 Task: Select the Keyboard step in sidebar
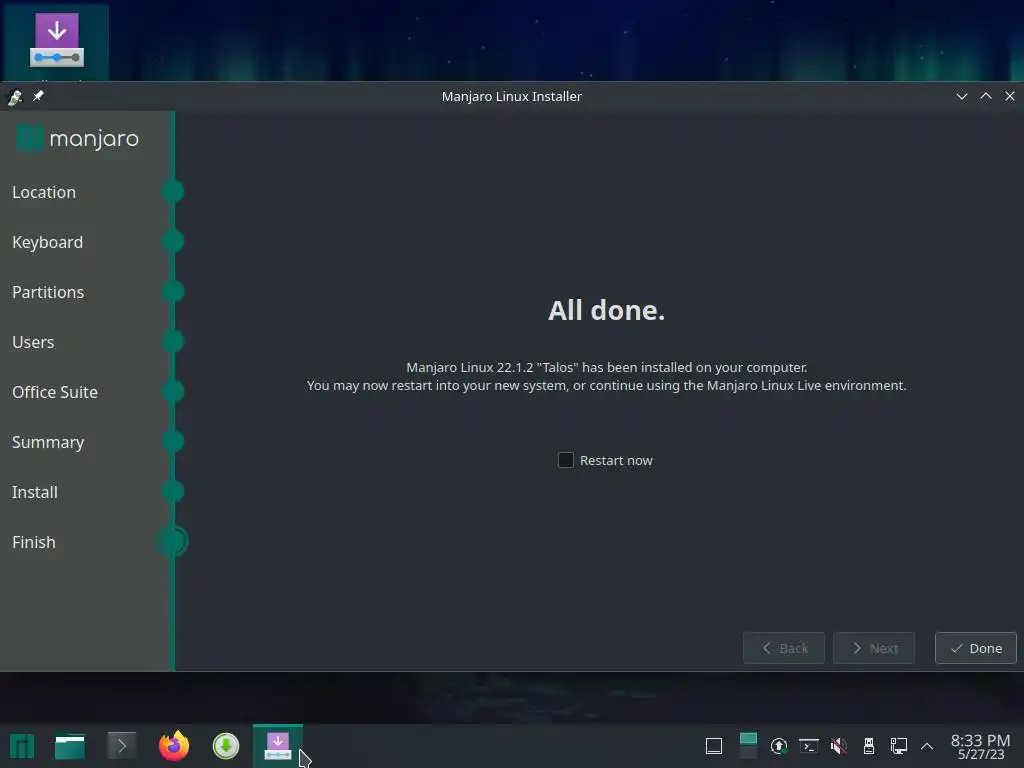[x=47, y=242]
